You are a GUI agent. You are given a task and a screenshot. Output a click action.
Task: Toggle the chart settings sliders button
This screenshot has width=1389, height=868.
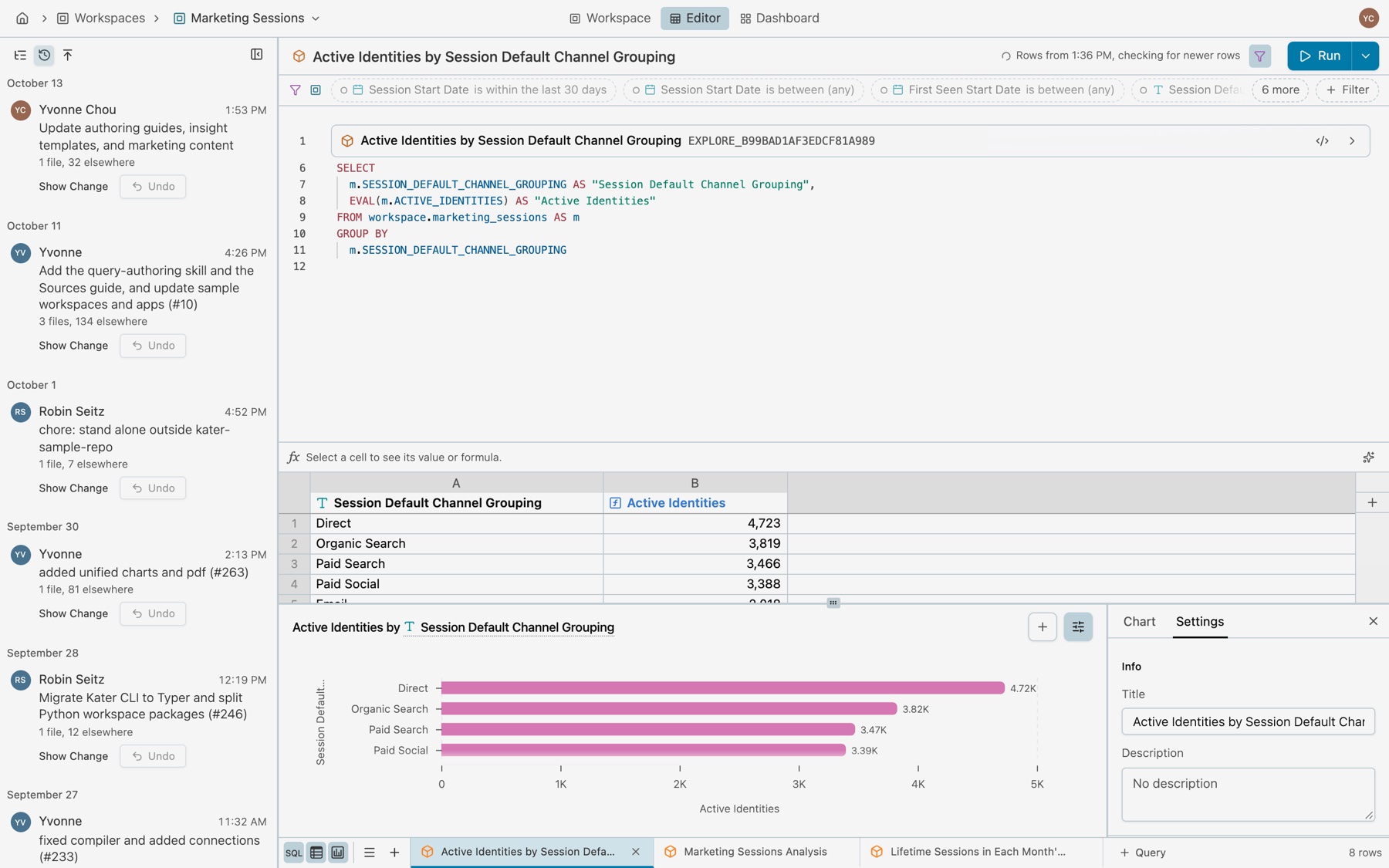pyautogui.click(x=1077, y=627)
